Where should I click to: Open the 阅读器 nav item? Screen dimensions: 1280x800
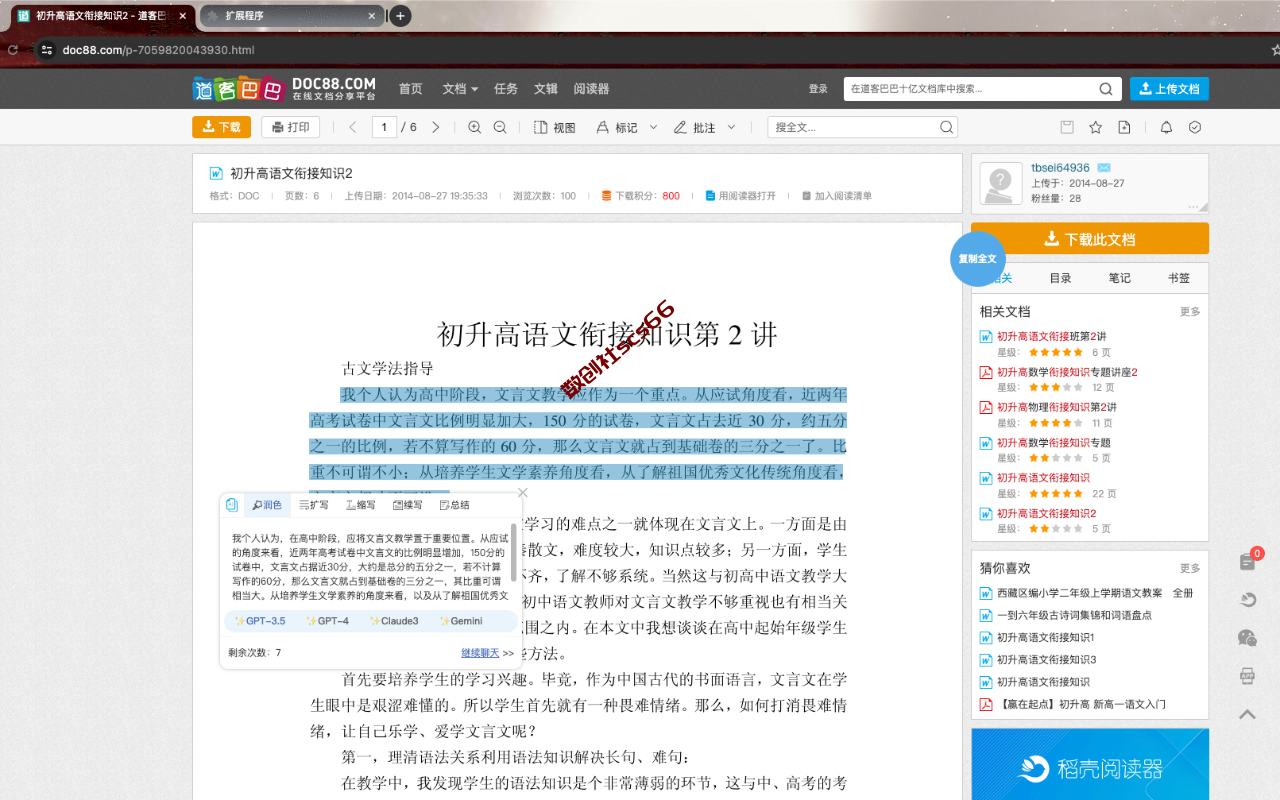(591, 89)
